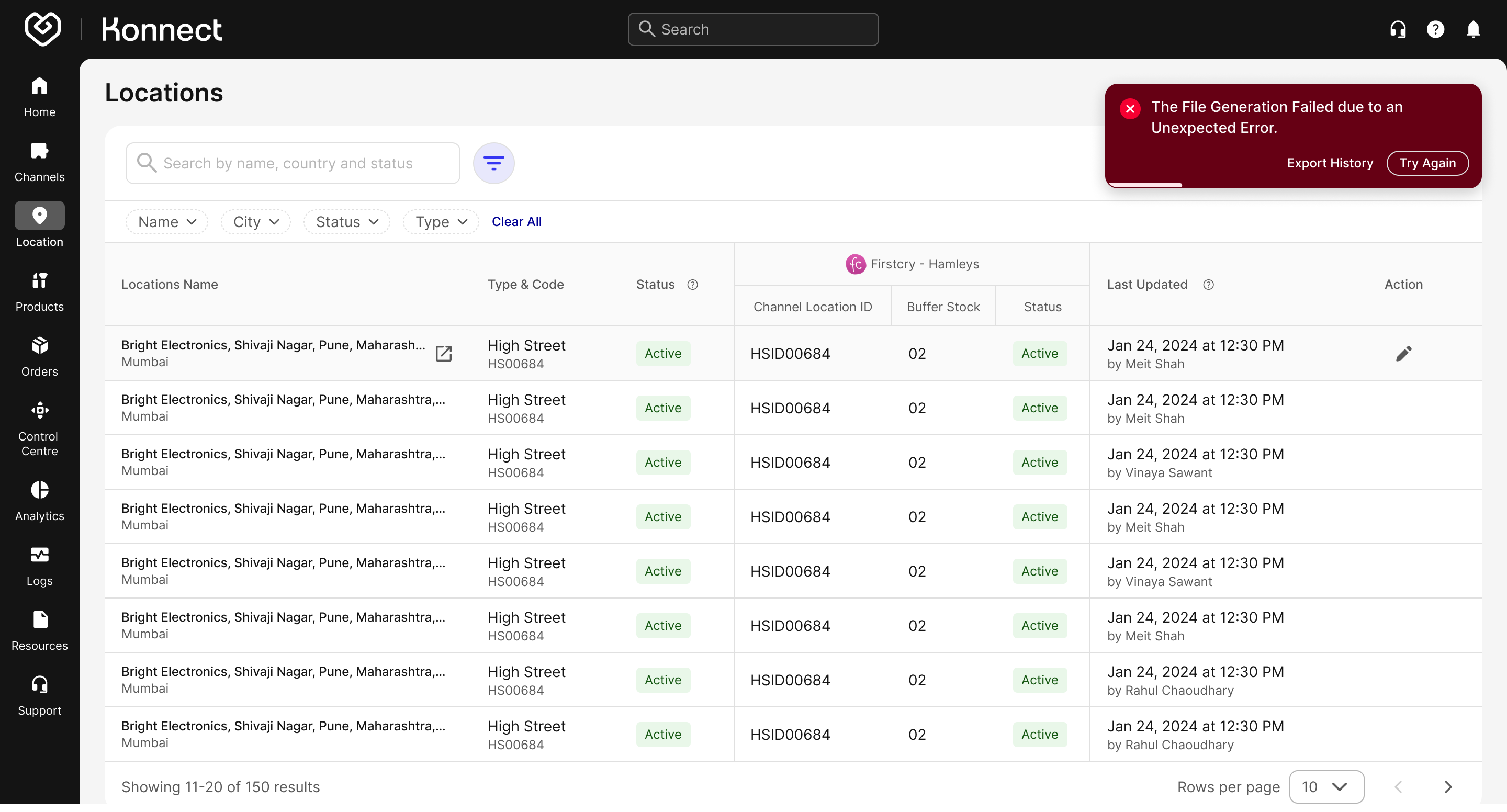Open Products in sidebar
This screenshot has width=1507, height=812.
tap(39, 292)
